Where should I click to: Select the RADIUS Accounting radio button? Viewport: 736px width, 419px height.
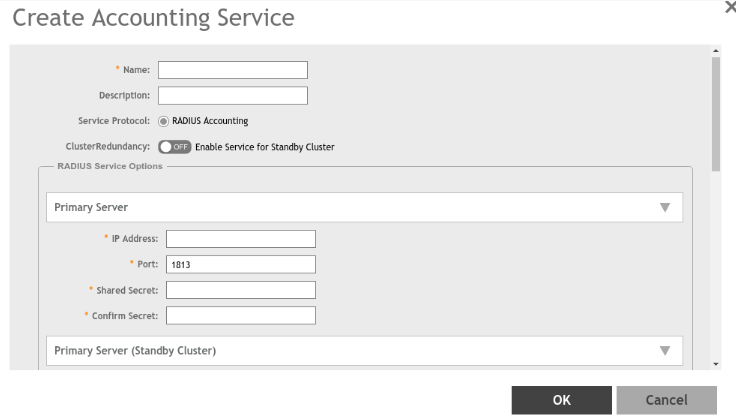[x=164, y=121]
